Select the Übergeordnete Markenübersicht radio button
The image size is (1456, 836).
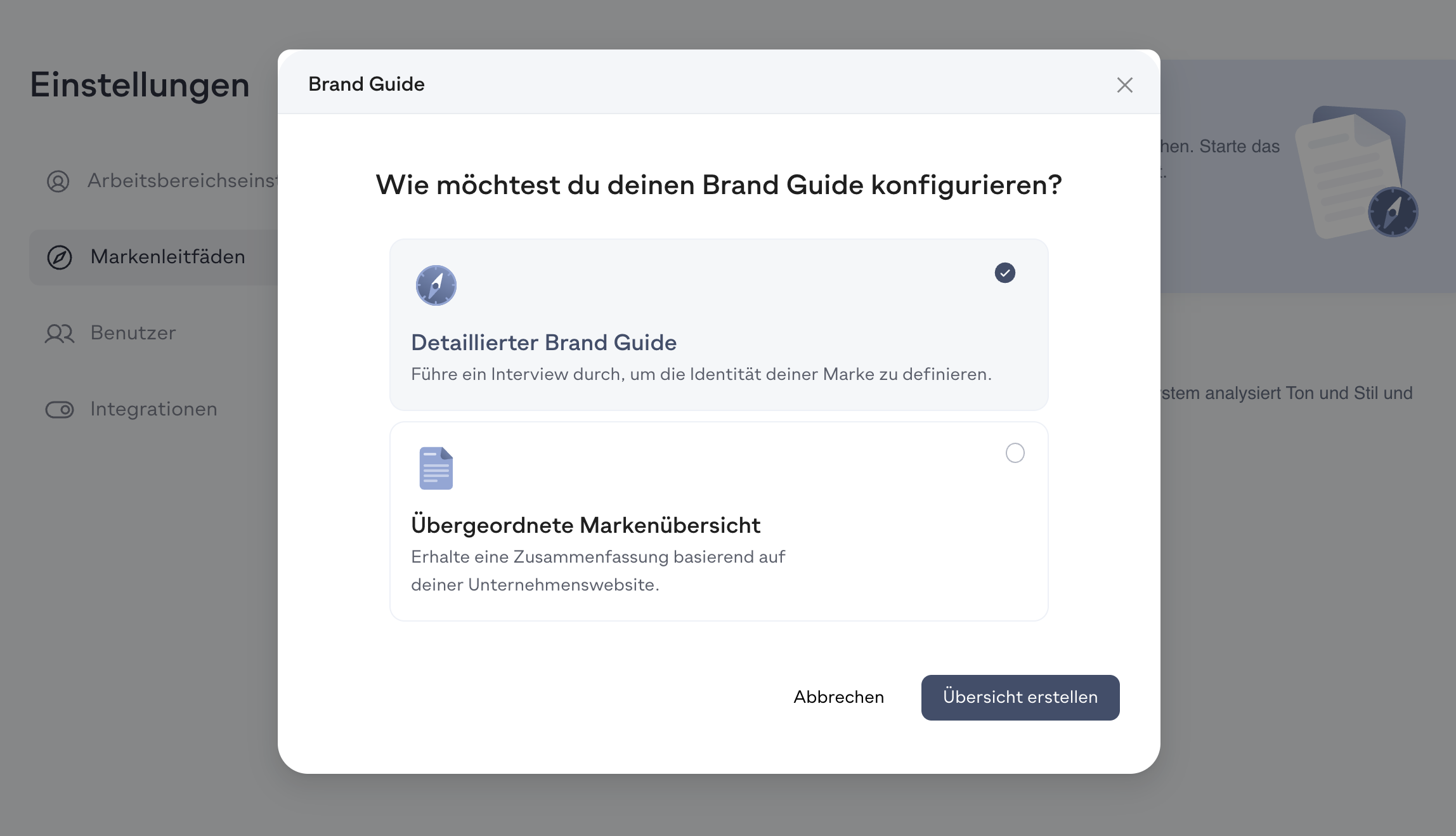pos(1015,453)
